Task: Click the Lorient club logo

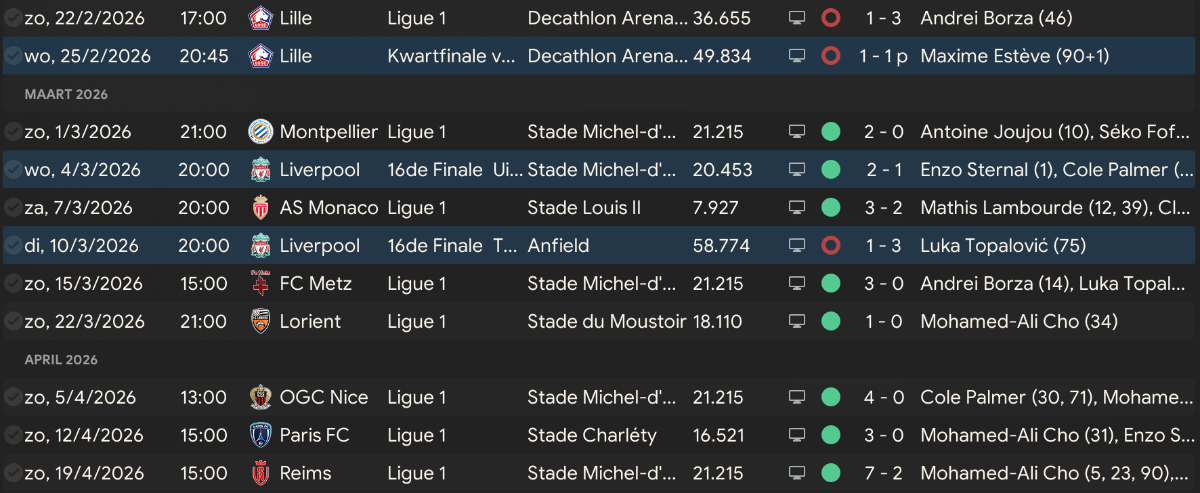Action: (x=260, y=322)
